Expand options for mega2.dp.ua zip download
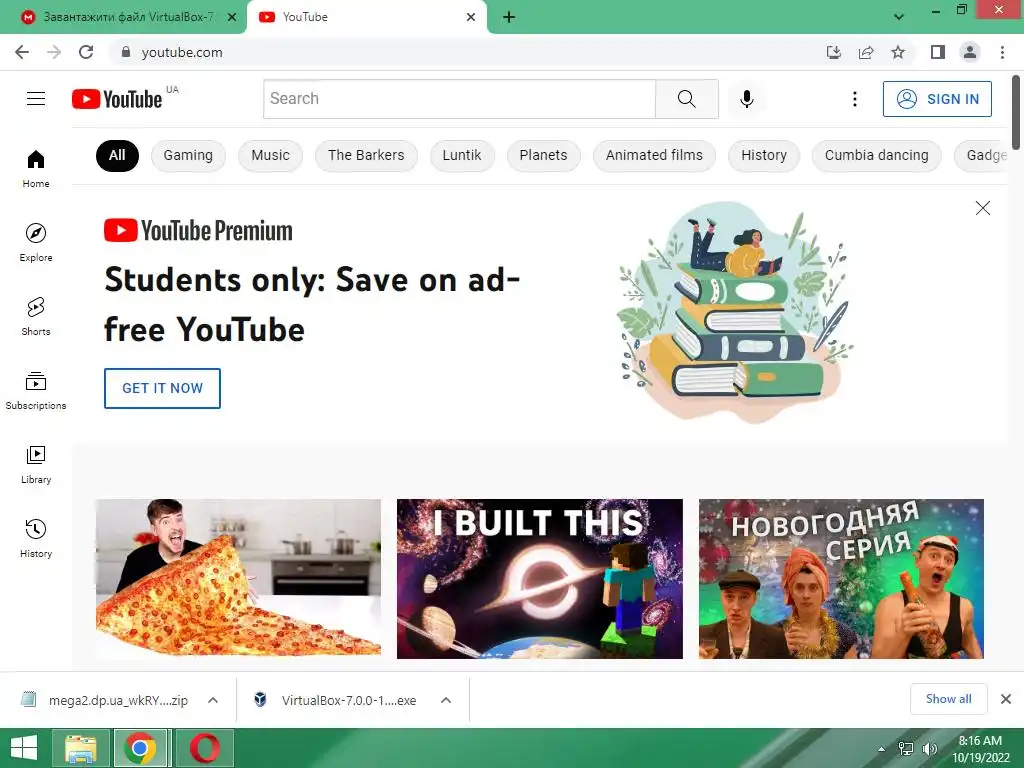Image resolution: width=1024 pixels, height=768 pixels. click(213, 700)
